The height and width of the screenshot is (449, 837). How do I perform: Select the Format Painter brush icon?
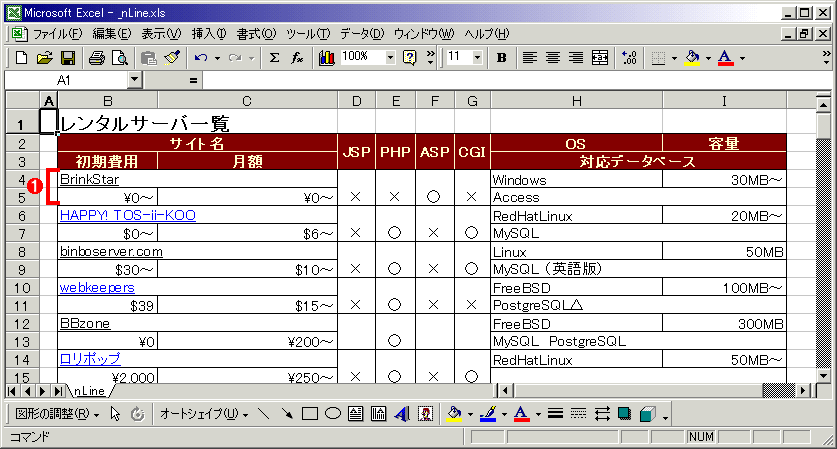[x=172, y=58]
